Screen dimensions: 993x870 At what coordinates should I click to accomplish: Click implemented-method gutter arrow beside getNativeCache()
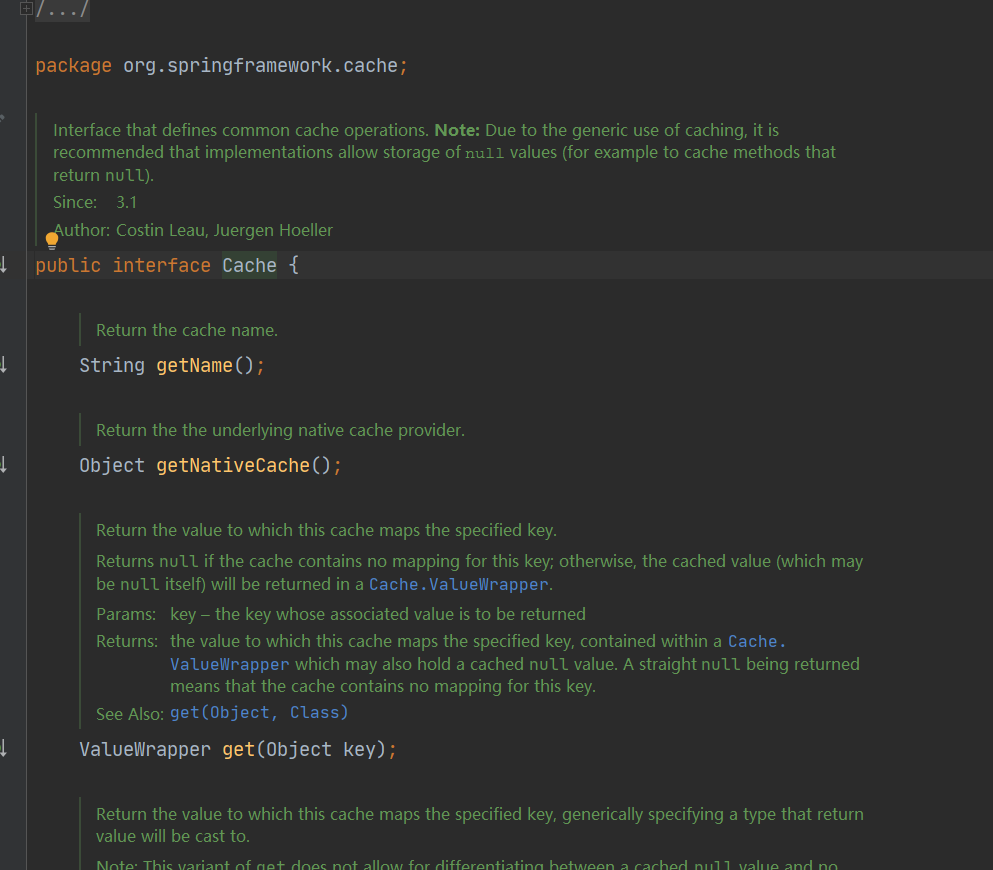[x=3, y=465]
